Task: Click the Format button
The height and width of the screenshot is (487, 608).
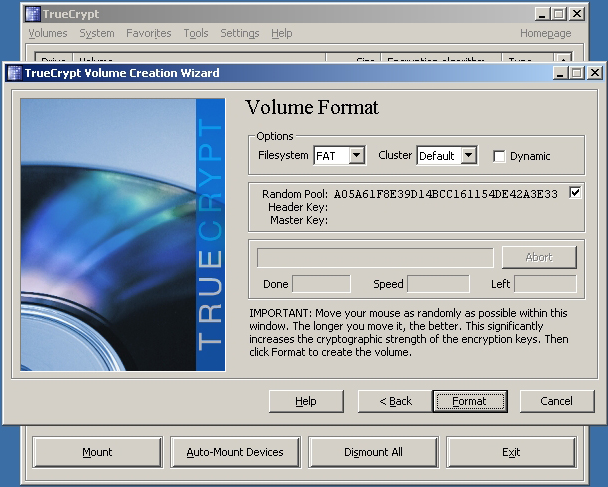Action: [x=470, y=401]
